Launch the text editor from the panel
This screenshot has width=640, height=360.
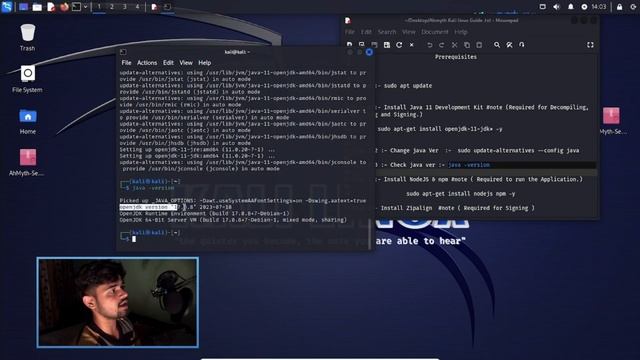[x=51, y=7]
